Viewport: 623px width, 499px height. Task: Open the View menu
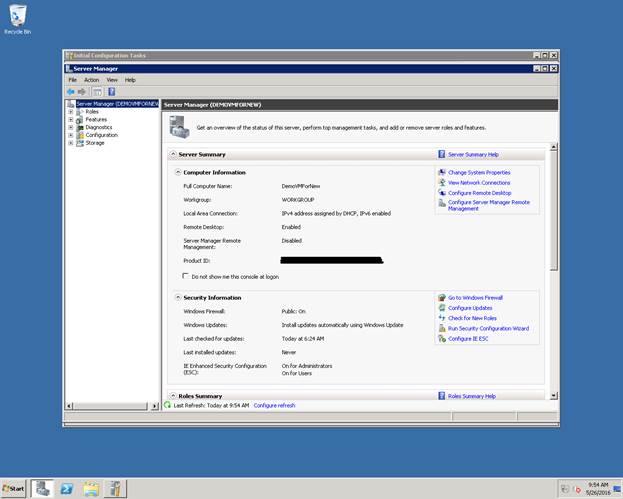click(x=112, y=80)
